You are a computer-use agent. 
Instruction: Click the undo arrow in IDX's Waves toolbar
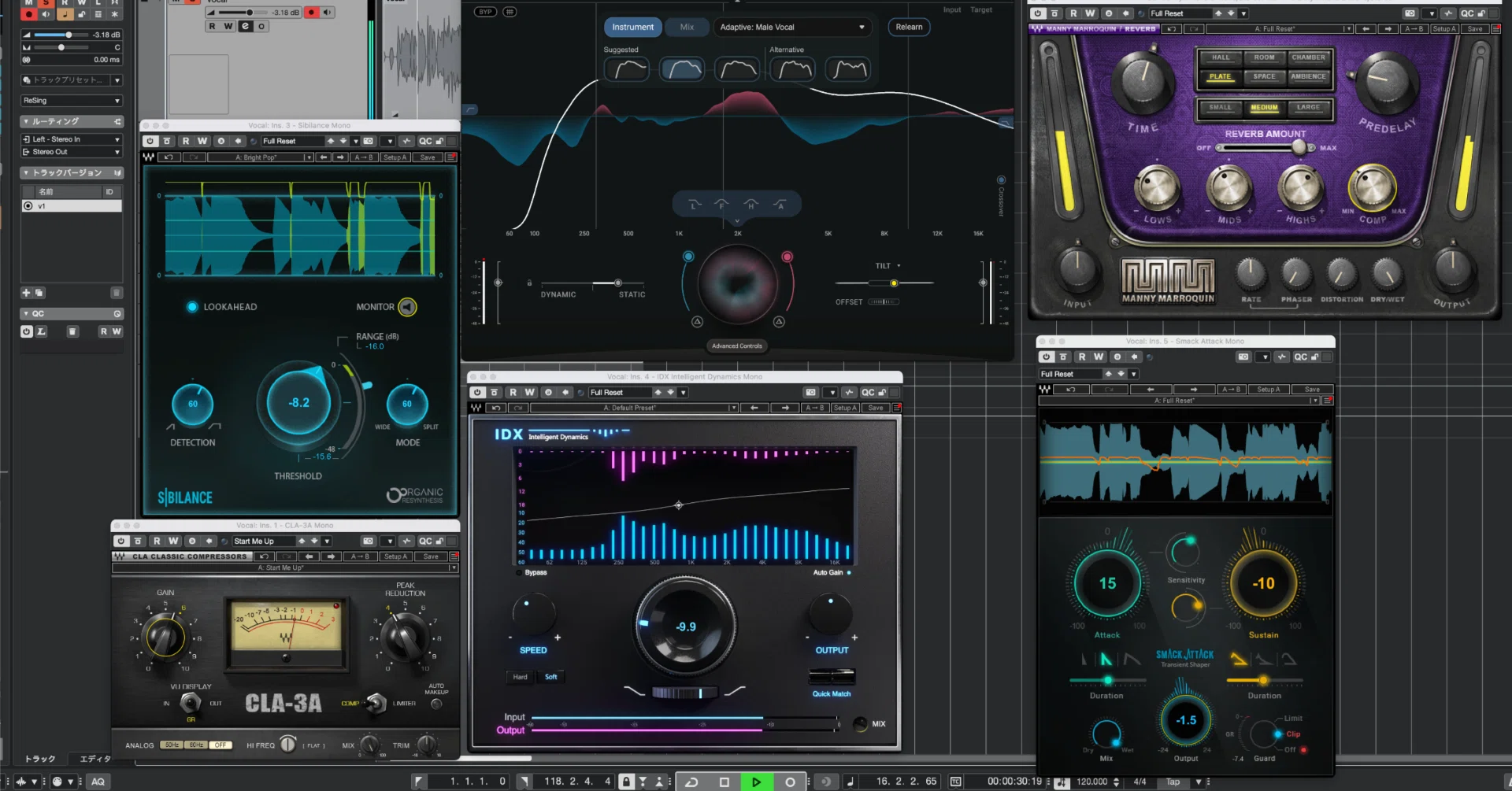[496, 408]
